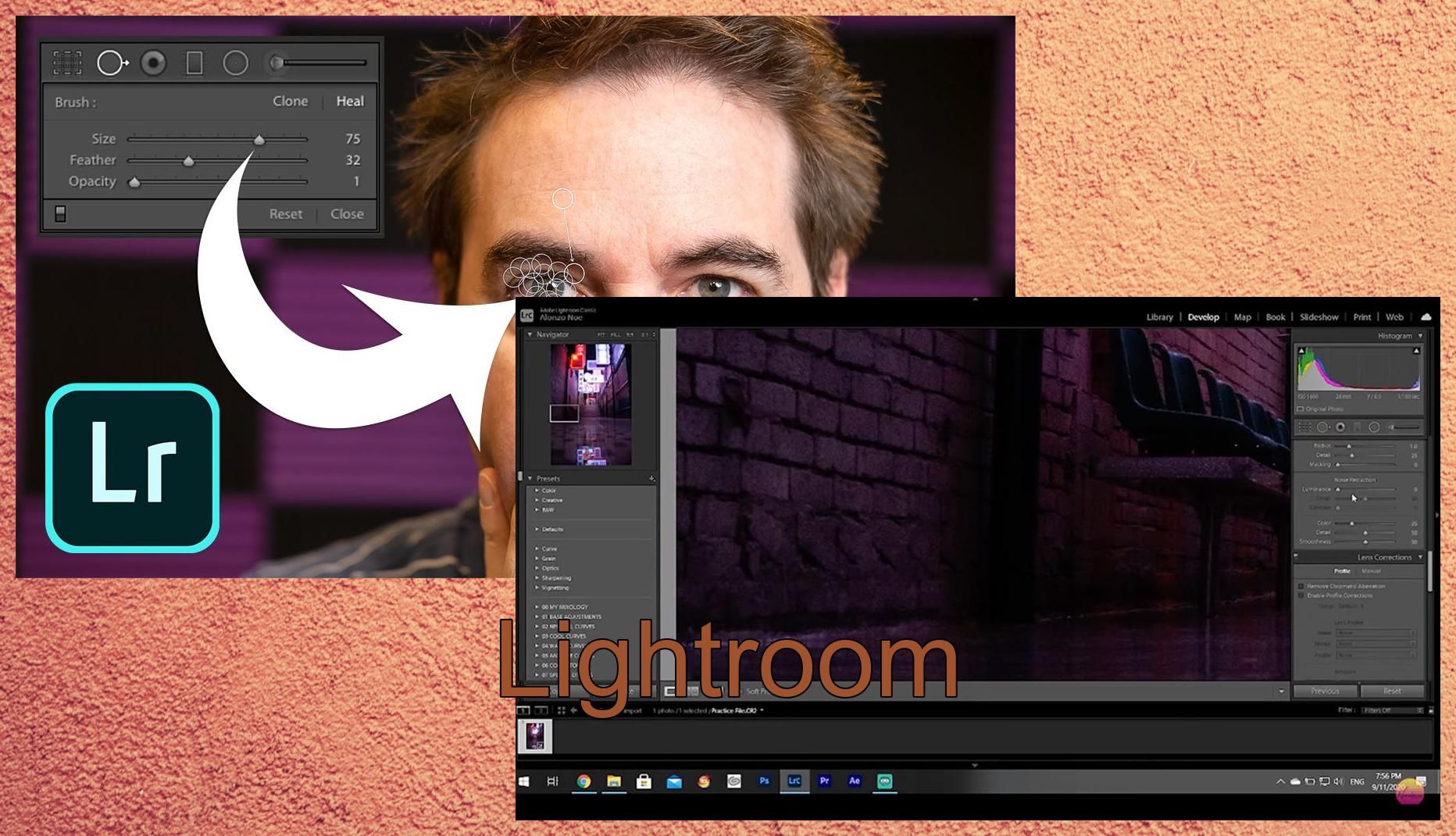Open the Print module

[x=1361, y=317]
